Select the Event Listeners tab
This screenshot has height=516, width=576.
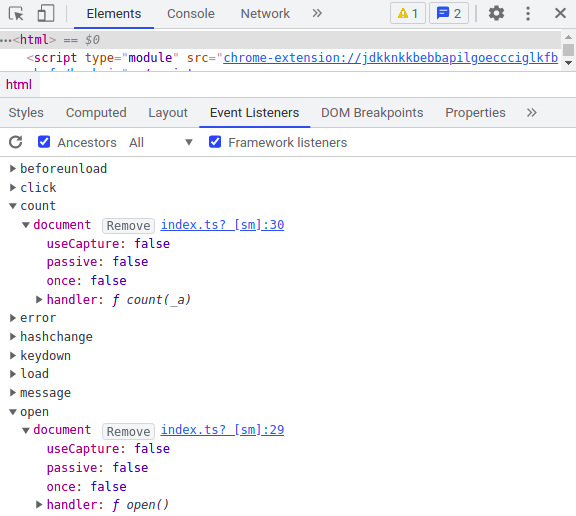coord(255,113)
